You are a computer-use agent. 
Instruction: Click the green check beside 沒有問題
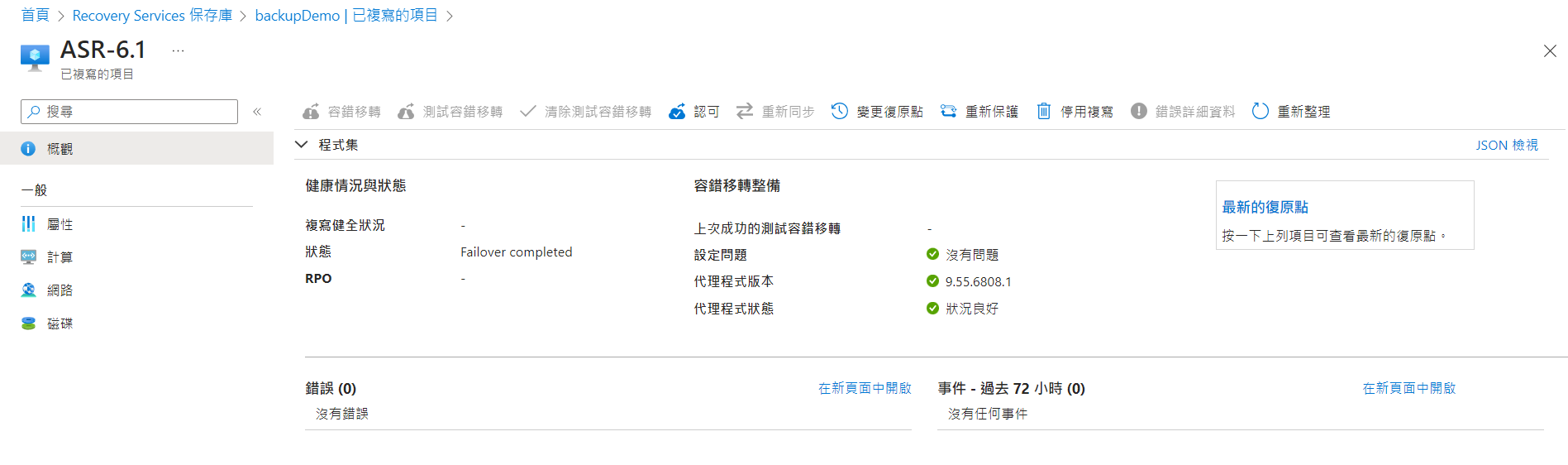pyautogui.click(x=932, y=254)
